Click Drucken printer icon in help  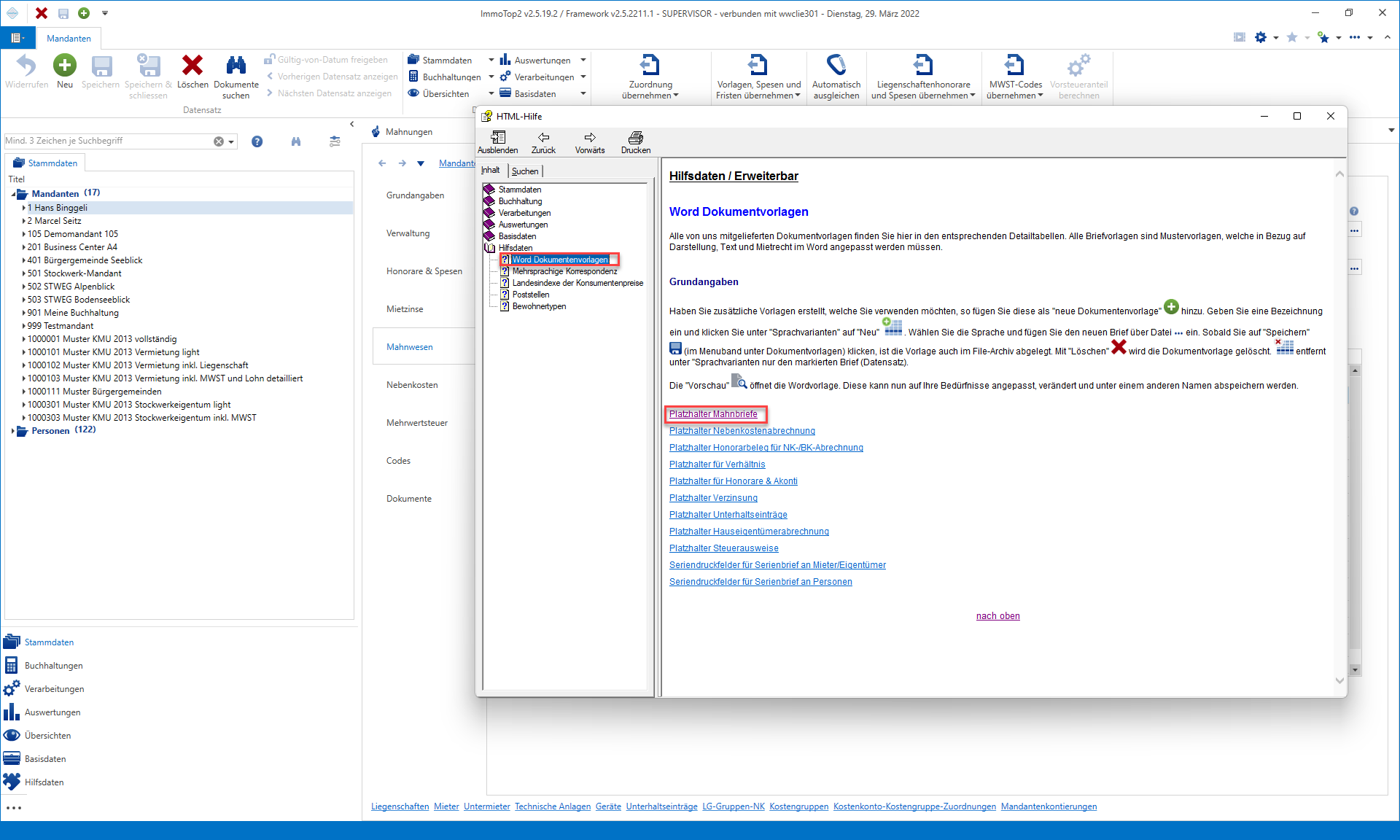[x=636, y=142]
